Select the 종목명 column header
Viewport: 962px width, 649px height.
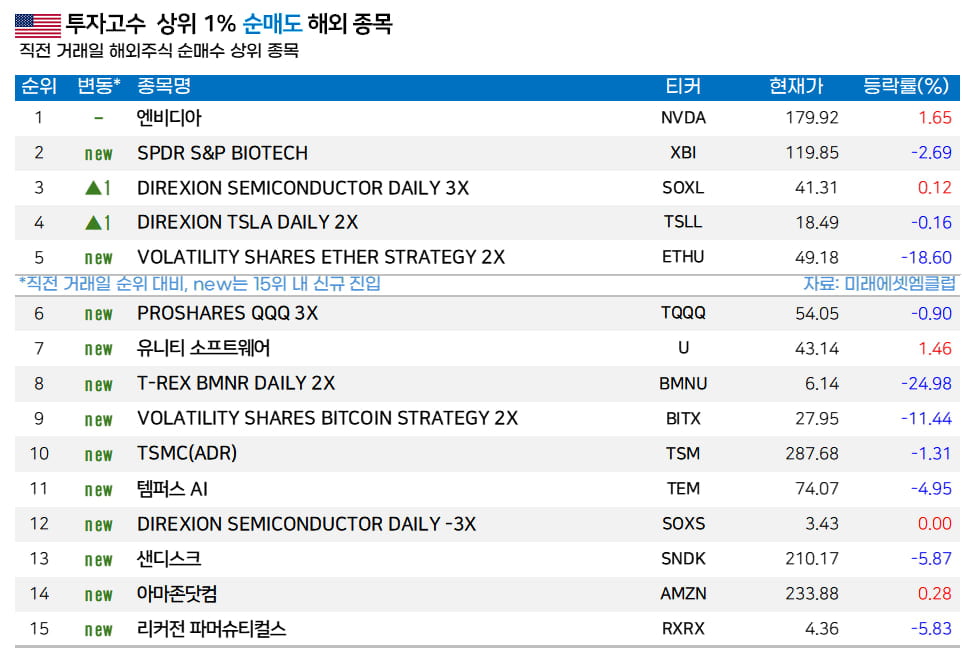(x=164, y=87)
